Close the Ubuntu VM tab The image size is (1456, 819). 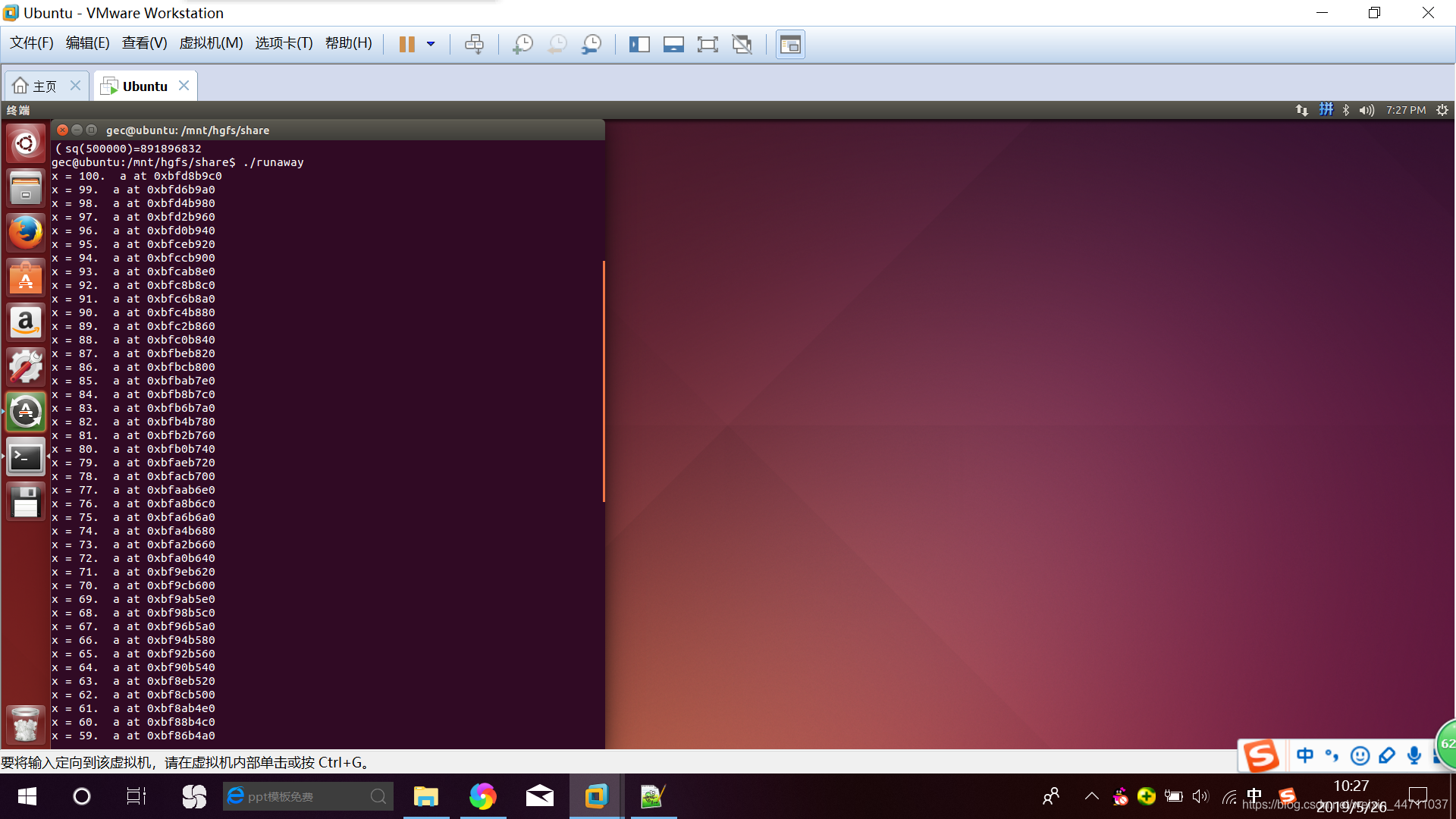(184, 86)
